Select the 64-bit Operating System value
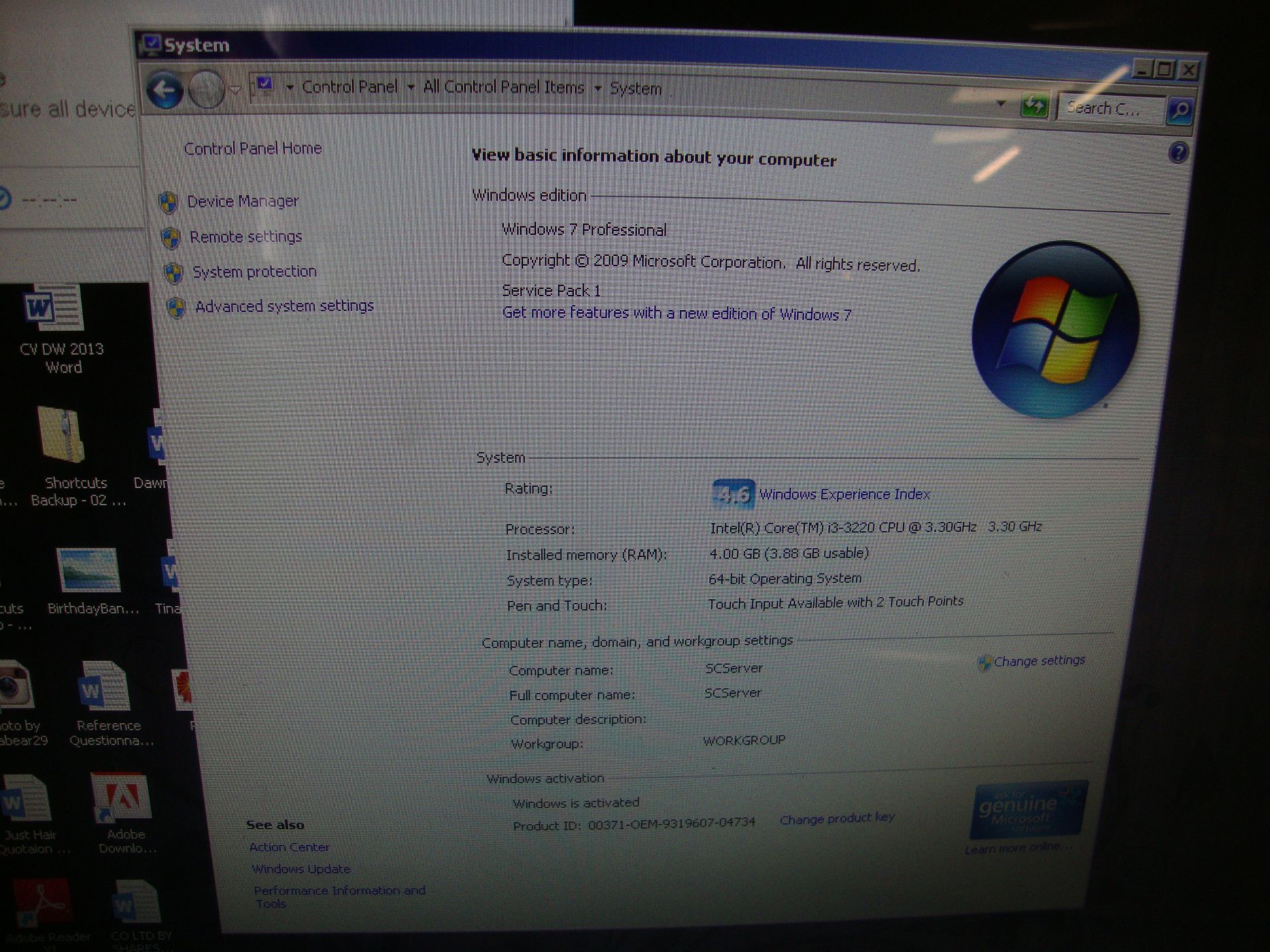 click(x=784, y=578)
